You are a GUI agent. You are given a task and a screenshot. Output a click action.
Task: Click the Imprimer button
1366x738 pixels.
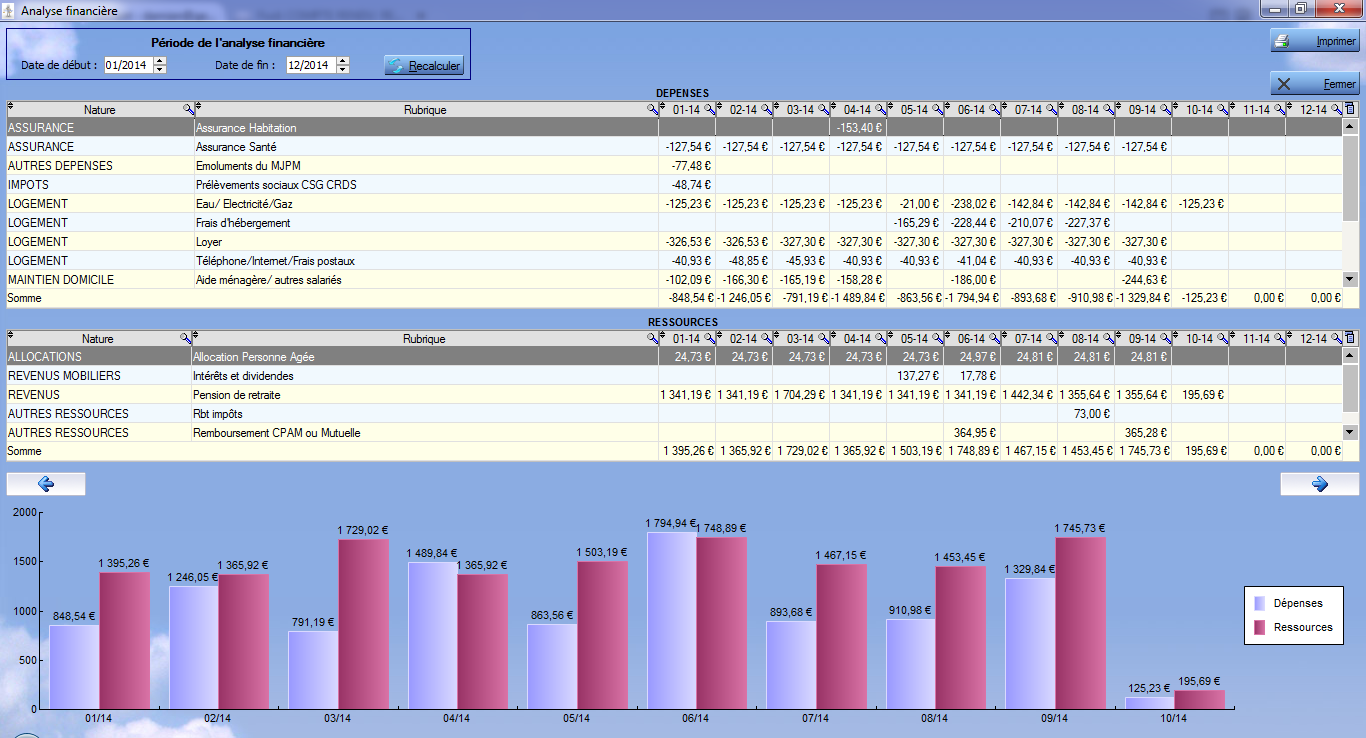pos(1314,41)
